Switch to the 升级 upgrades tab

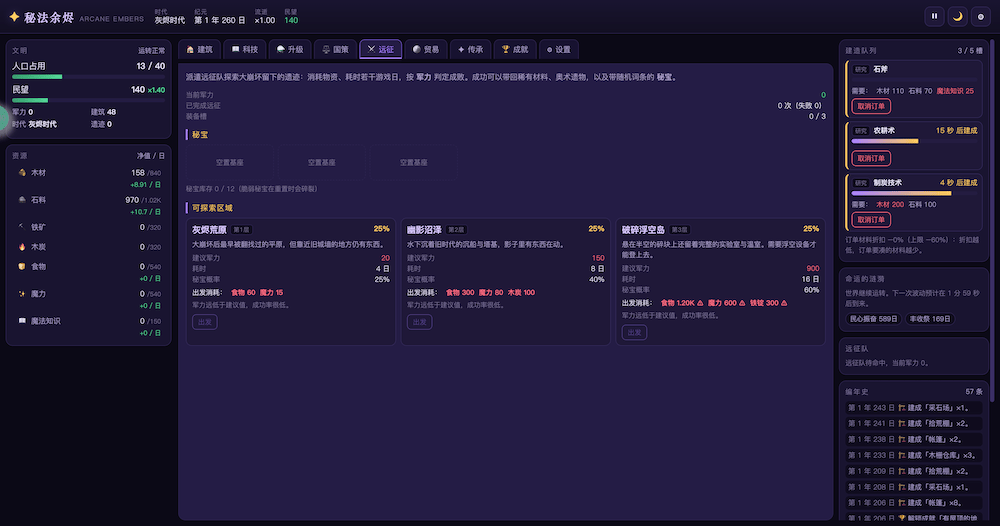coord(290,49)
